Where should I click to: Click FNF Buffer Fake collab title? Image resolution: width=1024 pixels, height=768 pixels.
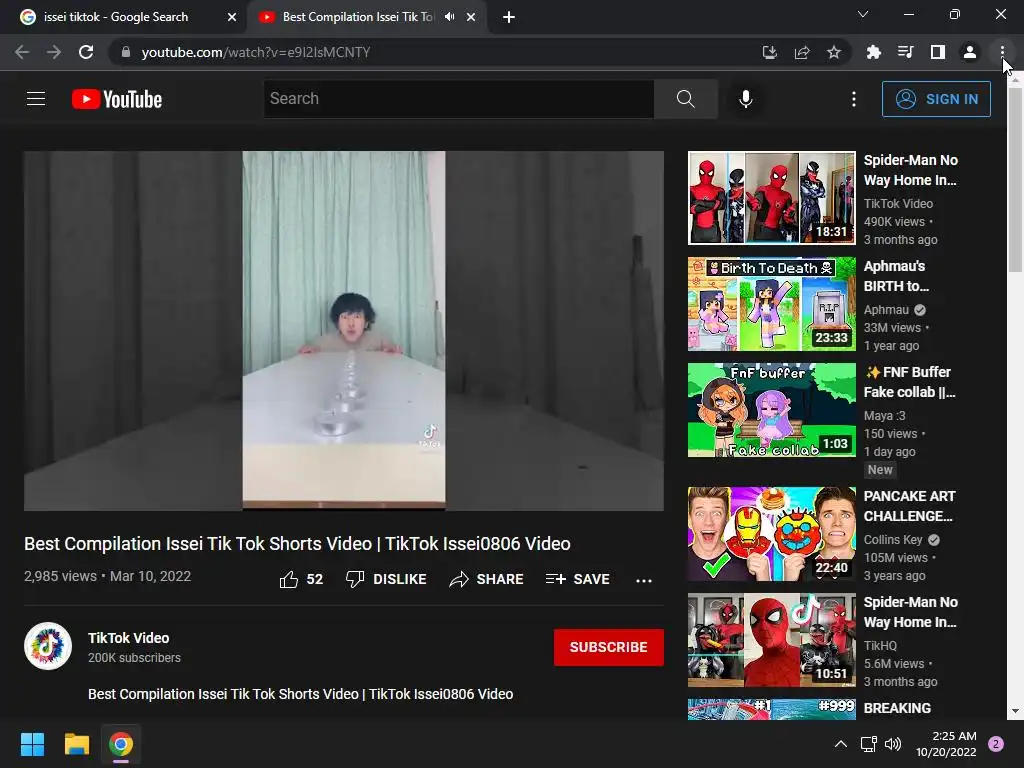[910, 382]
